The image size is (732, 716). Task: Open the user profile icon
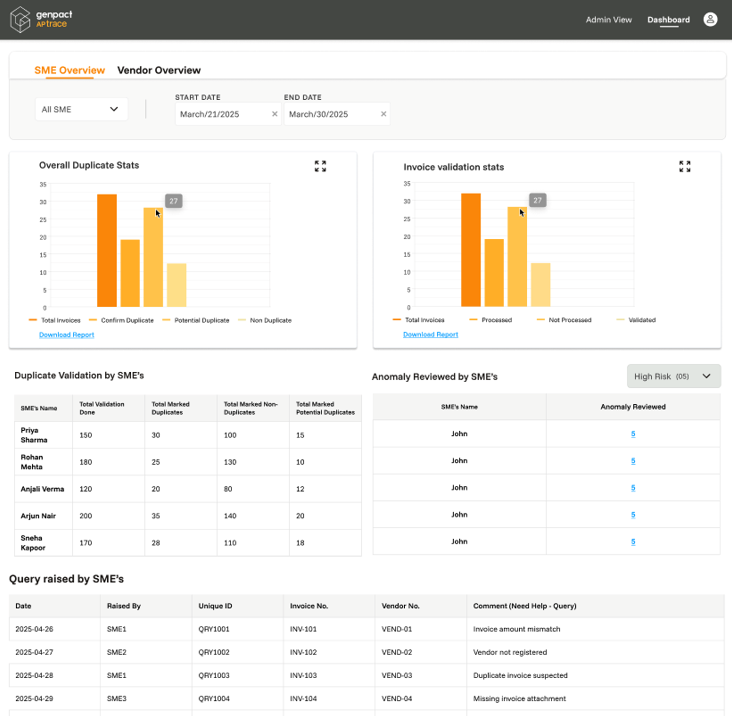[x=710, y=19]
